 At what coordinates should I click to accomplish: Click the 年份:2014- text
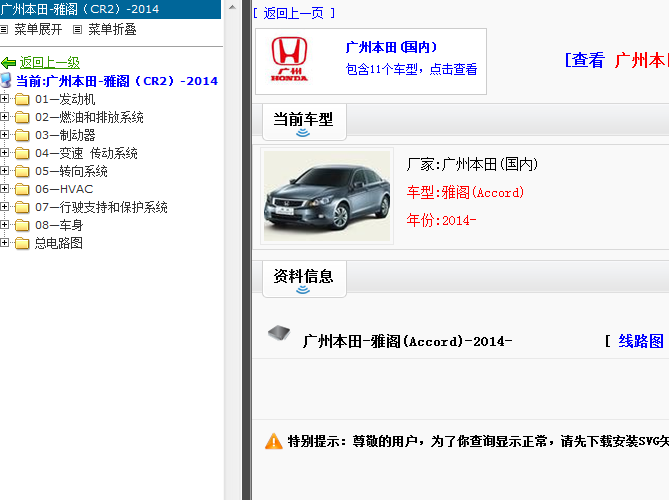pyautogui.click(x=441, y=220)
